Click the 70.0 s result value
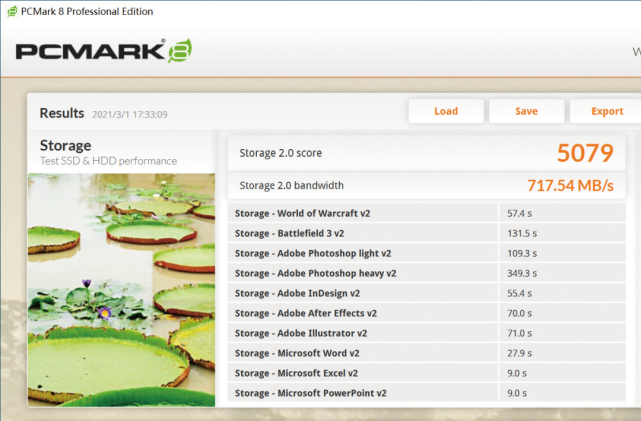This screenshot has height=421, width=641. 520,314
